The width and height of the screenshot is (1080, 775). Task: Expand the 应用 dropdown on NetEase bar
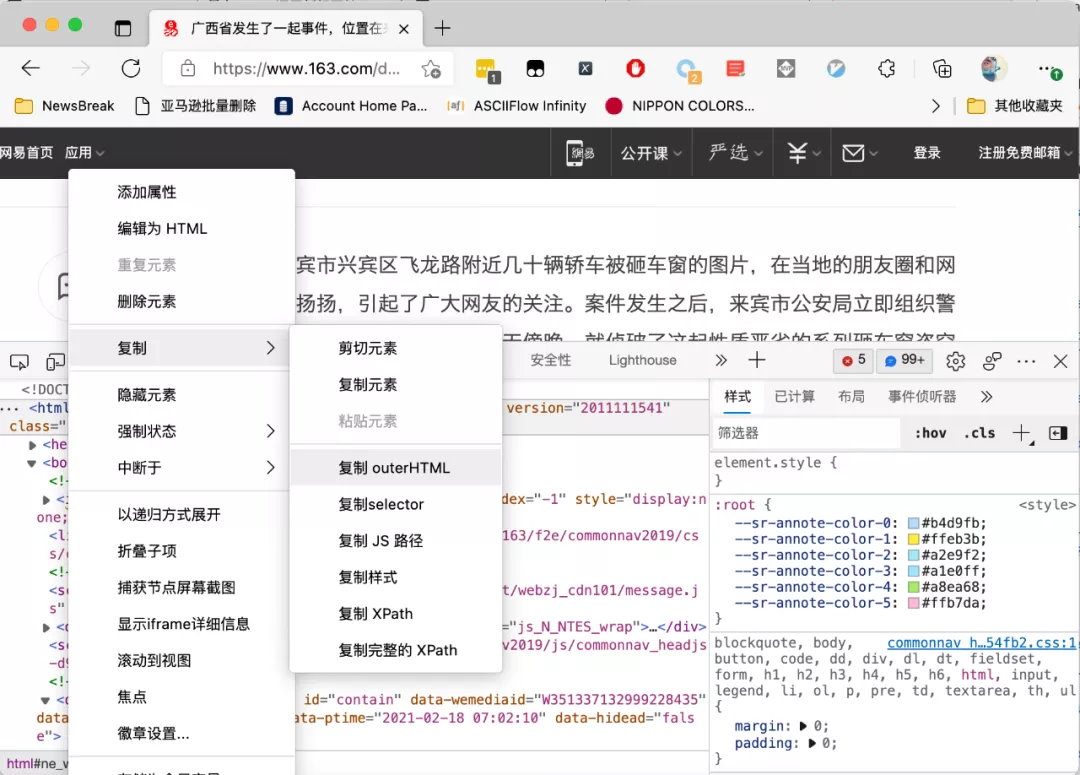[x=85, y=153]
